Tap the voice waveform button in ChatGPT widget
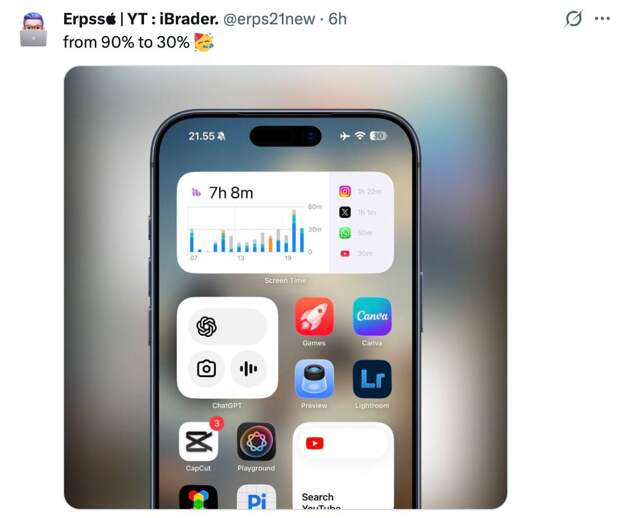 click(x=248, y=369)
